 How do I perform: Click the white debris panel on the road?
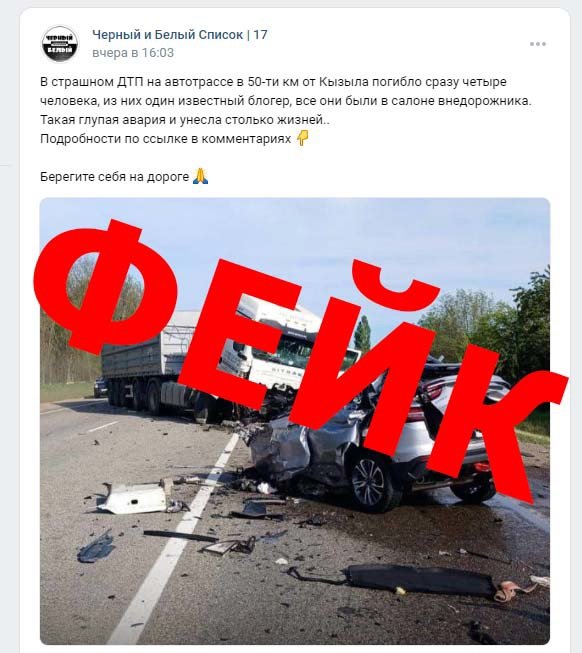click(x=135, y=497)
